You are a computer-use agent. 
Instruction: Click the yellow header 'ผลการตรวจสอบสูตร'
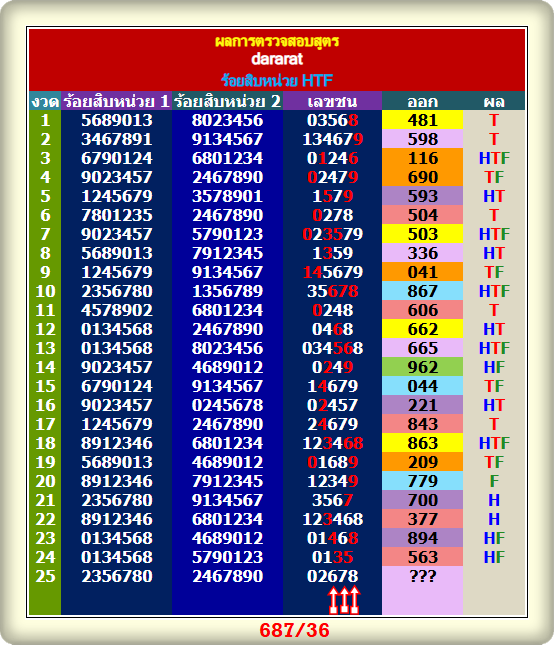(277, 41)
